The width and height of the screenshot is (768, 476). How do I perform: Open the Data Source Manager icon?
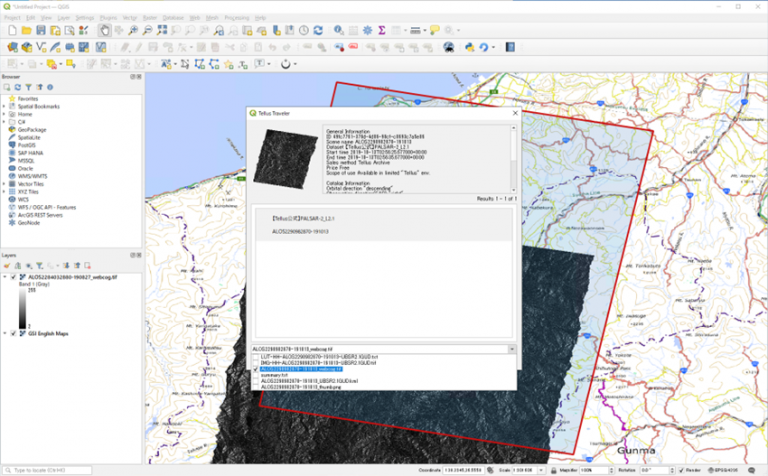(12, 47)
